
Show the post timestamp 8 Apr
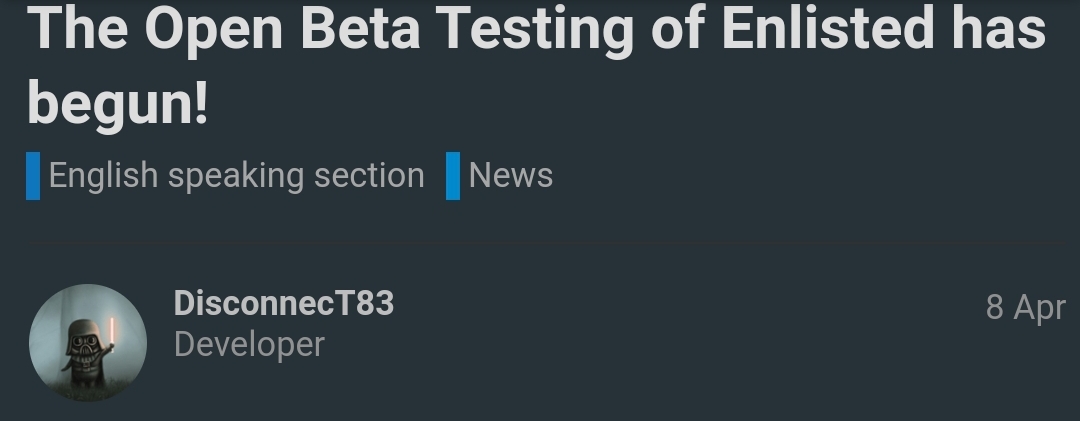pyautogui.click(x=1026, y=307)
